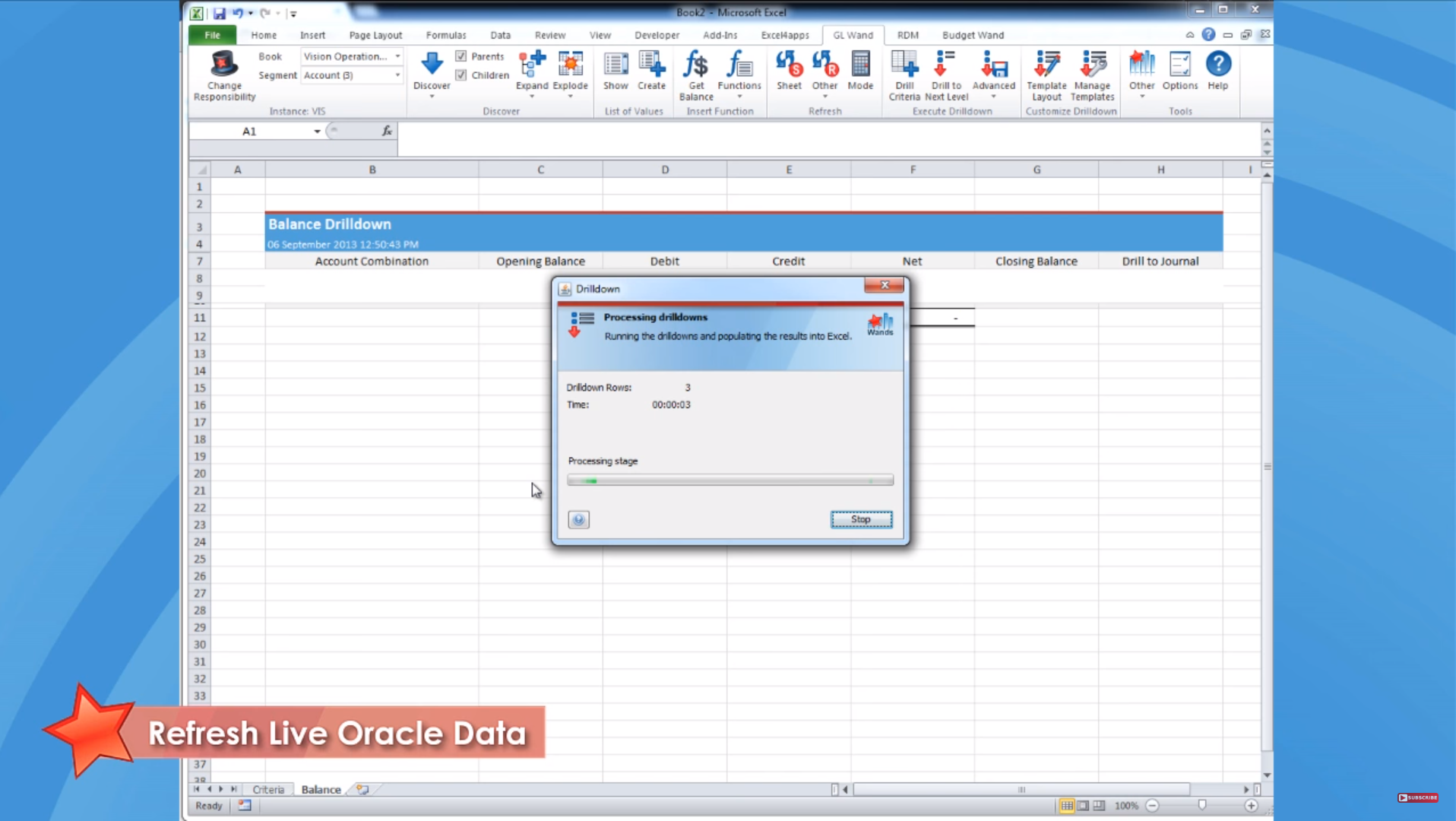Switch to Page Layout view in status bar
This screenshot has height=821, width=1456.
(x=1083, y=806)
